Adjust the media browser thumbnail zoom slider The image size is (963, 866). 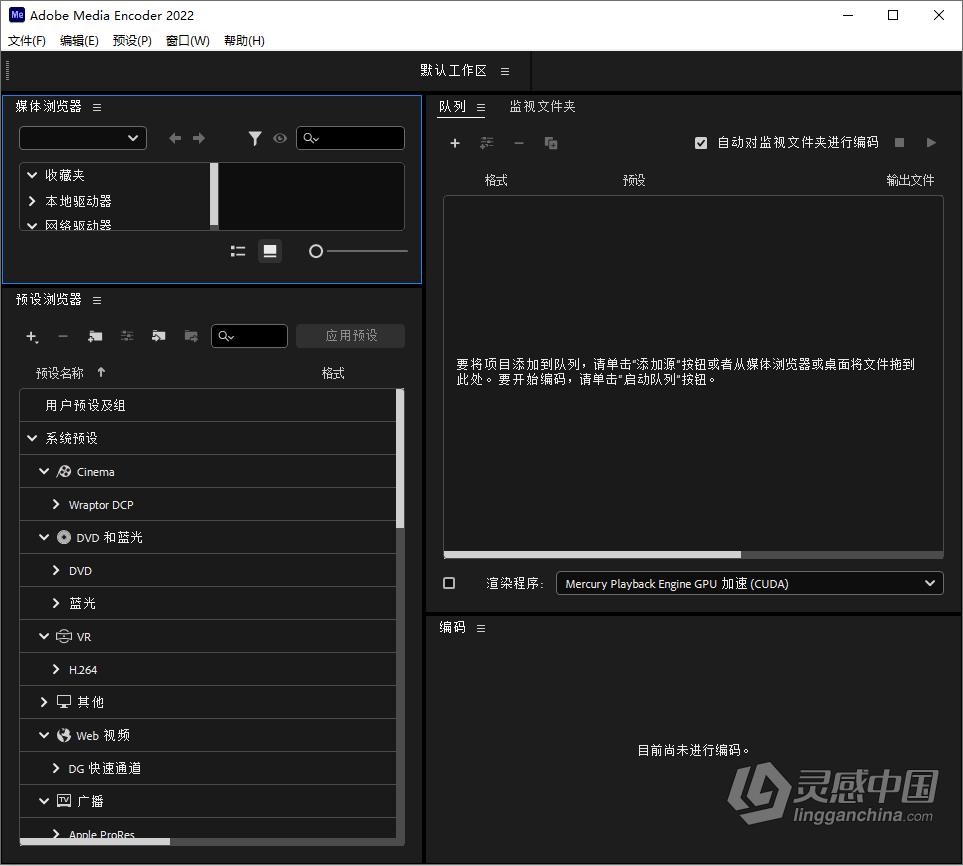click(x=316, y=251)
